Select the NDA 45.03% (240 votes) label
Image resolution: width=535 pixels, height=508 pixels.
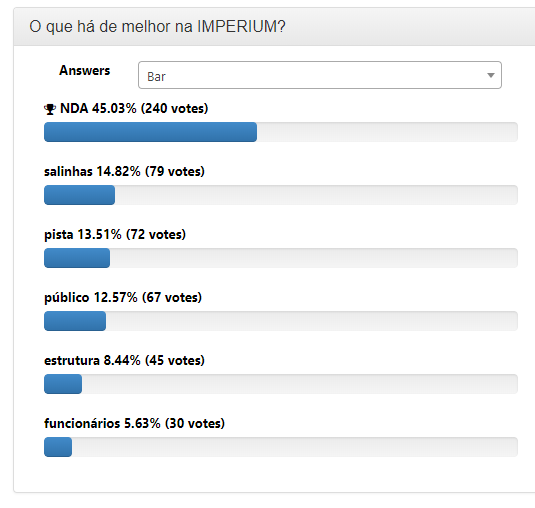pos(134,108)
